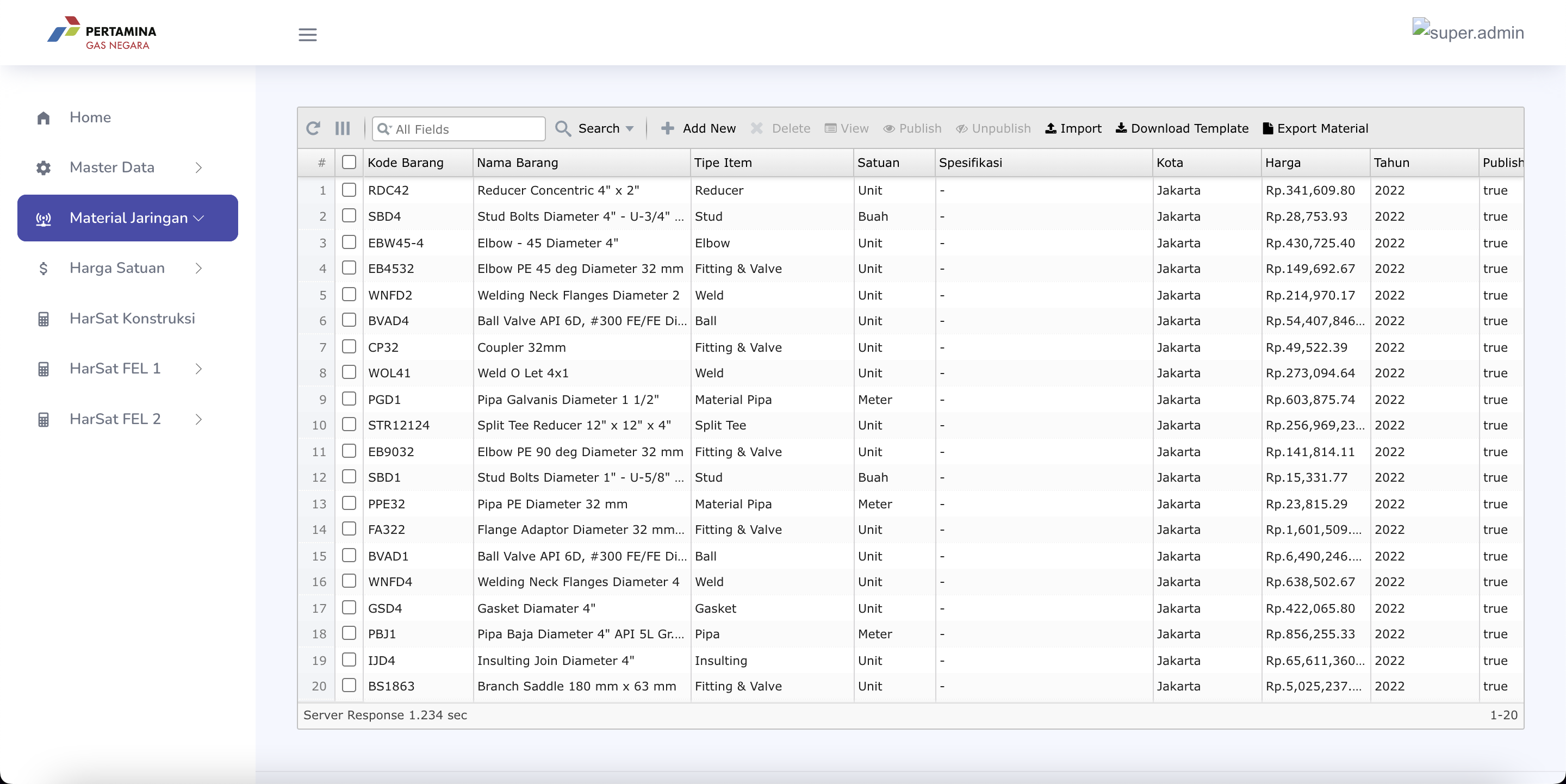
Task: Click the Pertamina Gas Negara logo
Action: (102, 33)
